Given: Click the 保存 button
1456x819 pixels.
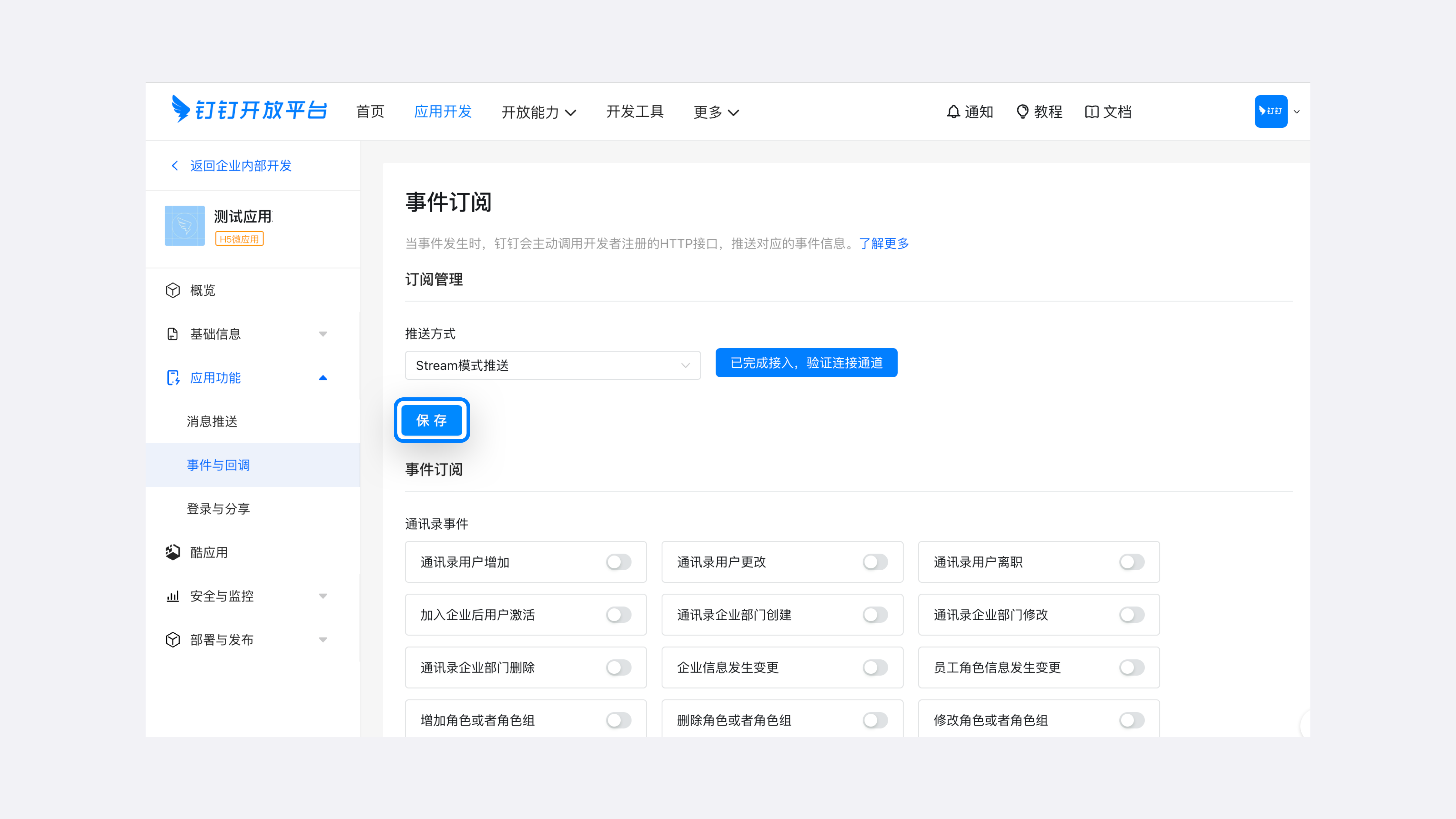Looking at the screenshot, I should click(x=431, y=420).
